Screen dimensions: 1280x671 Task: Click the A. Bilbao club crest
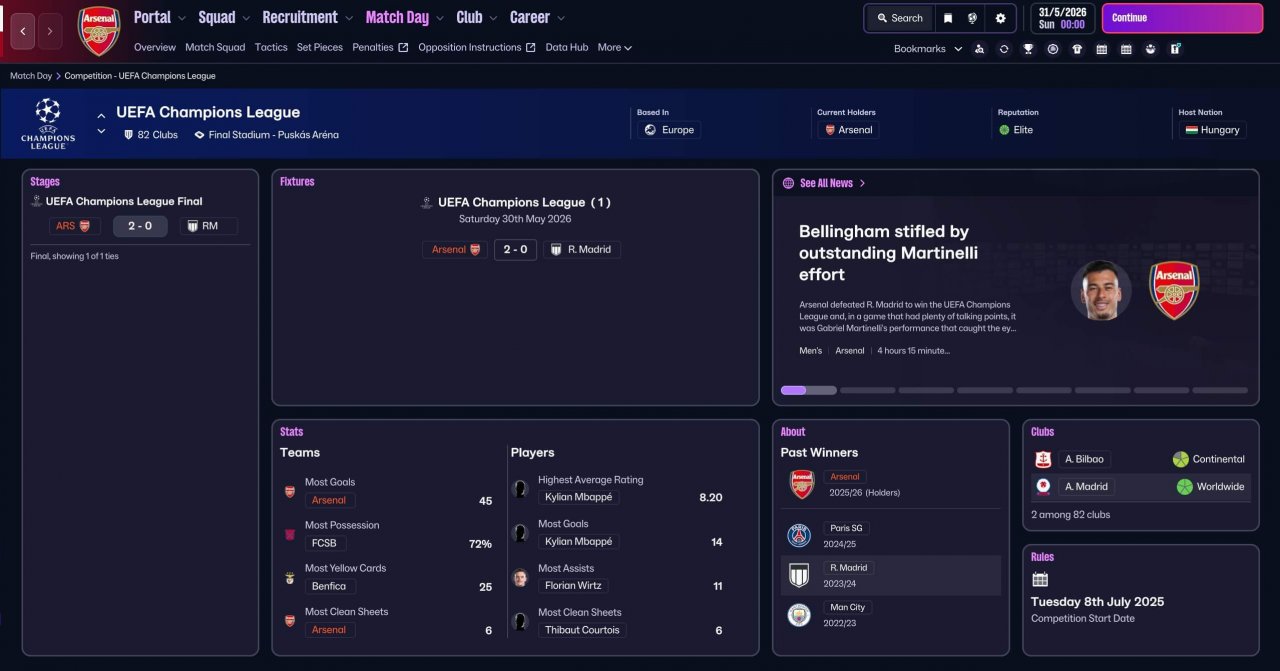tap(1043, 459)
